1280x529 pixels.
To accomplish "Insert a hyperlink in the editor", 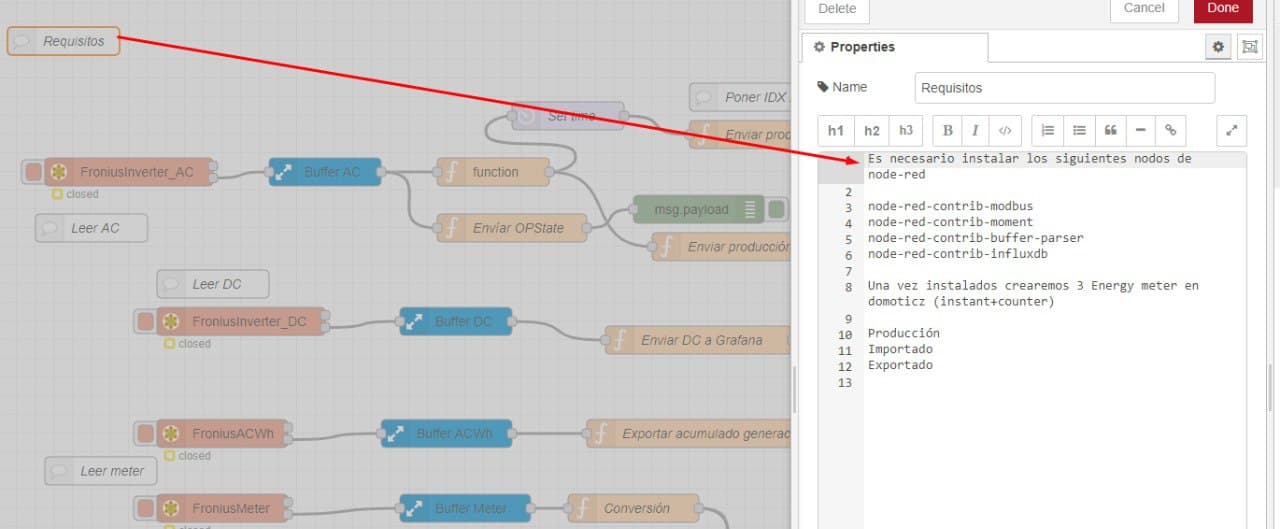I will pos(1170,131).
